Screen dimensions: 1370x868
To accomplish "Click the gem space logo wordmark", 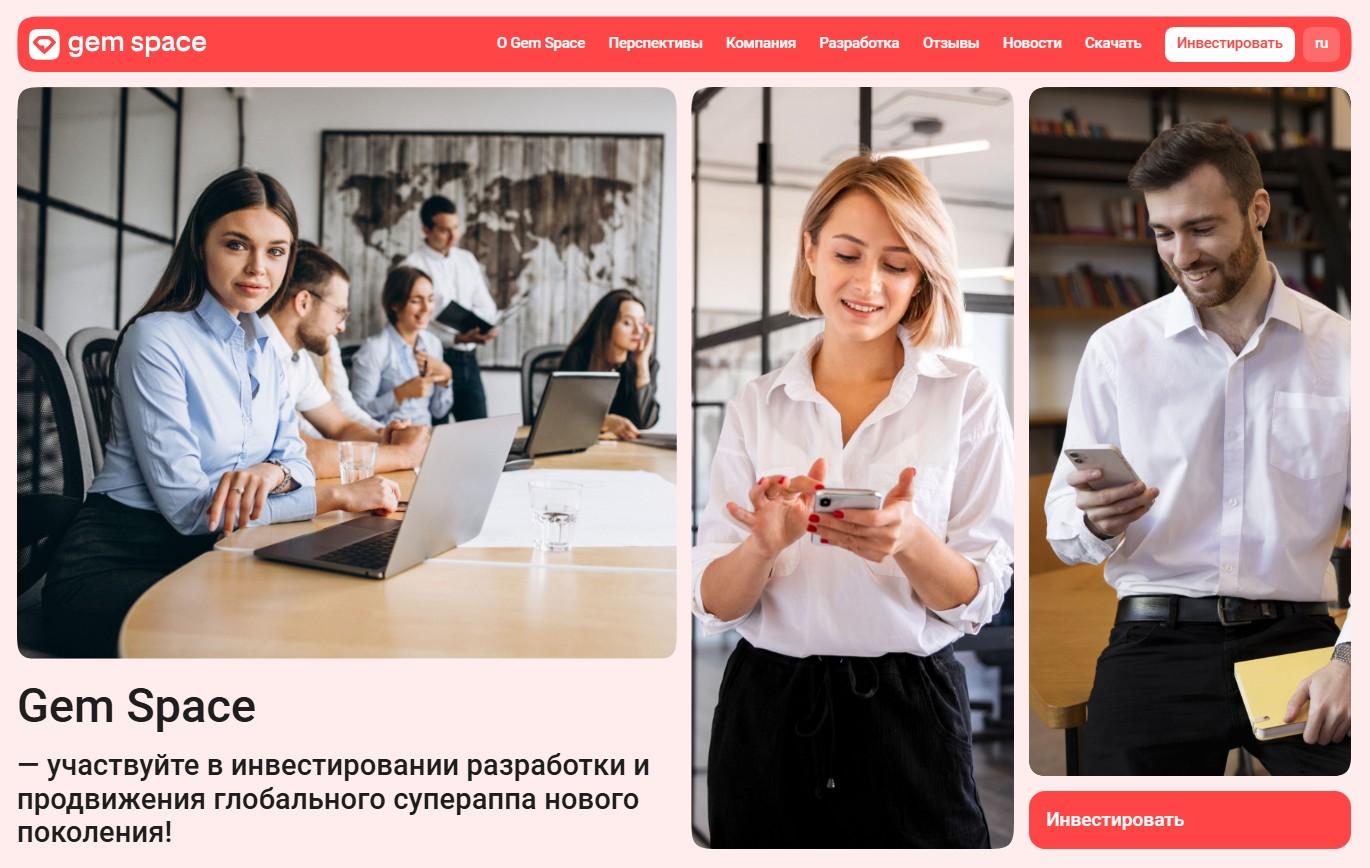I will (x=137, y=43).
